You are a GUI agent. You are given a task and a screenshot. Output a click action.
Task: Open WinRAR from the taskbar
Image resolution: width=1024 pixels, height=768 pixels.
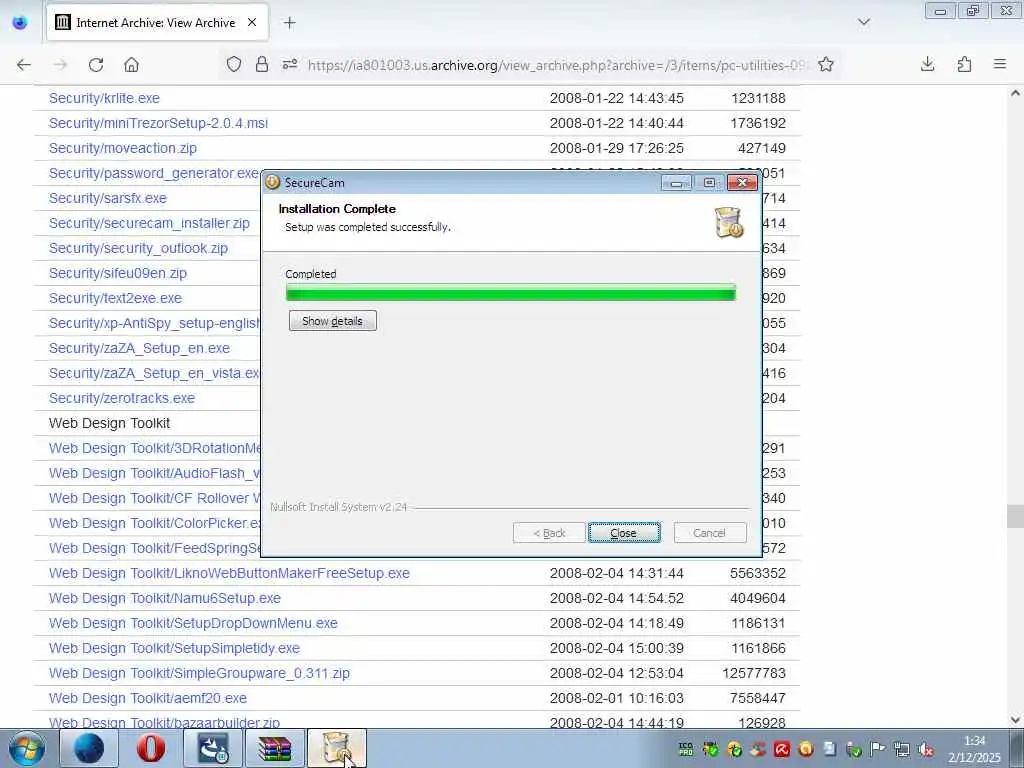click(x=274, y=748)
